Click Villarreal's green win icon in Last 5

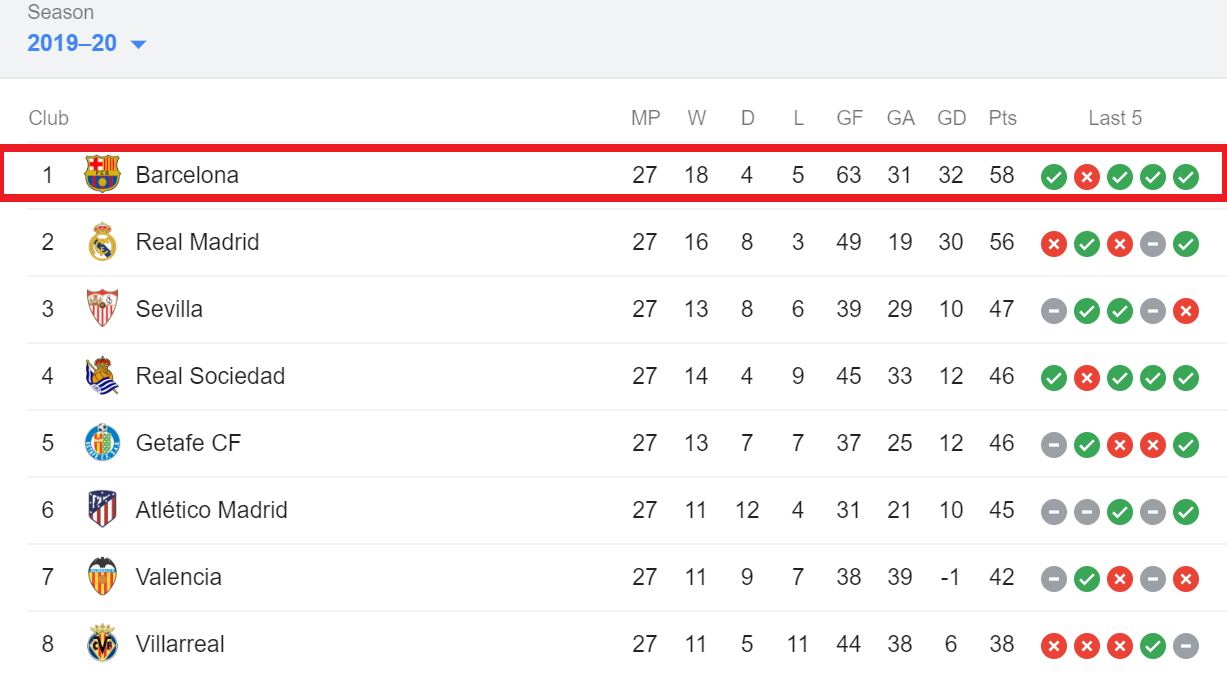(1153, 646)
